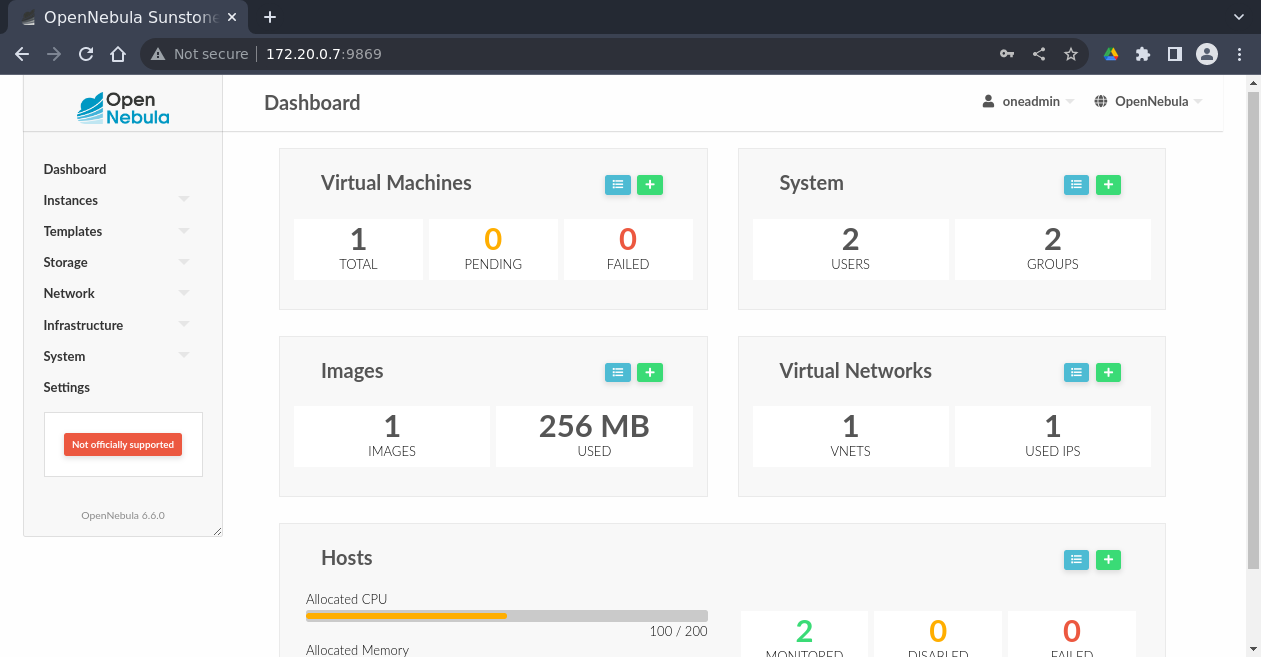The height and width of the screenshot is (657, 1261).
Task: Open the oneadmin user dropdown
Action: pos(1029,101)
